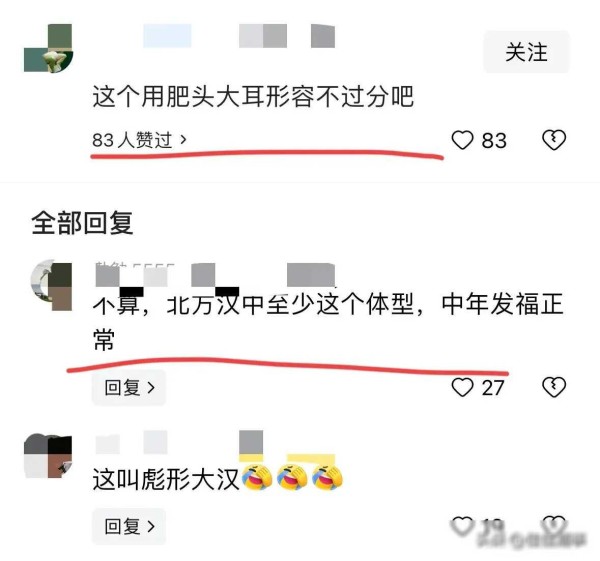The width and height of the screenshot is (600, 561).
Task: Open the top commenter's avatar
Action: [48, 48]
